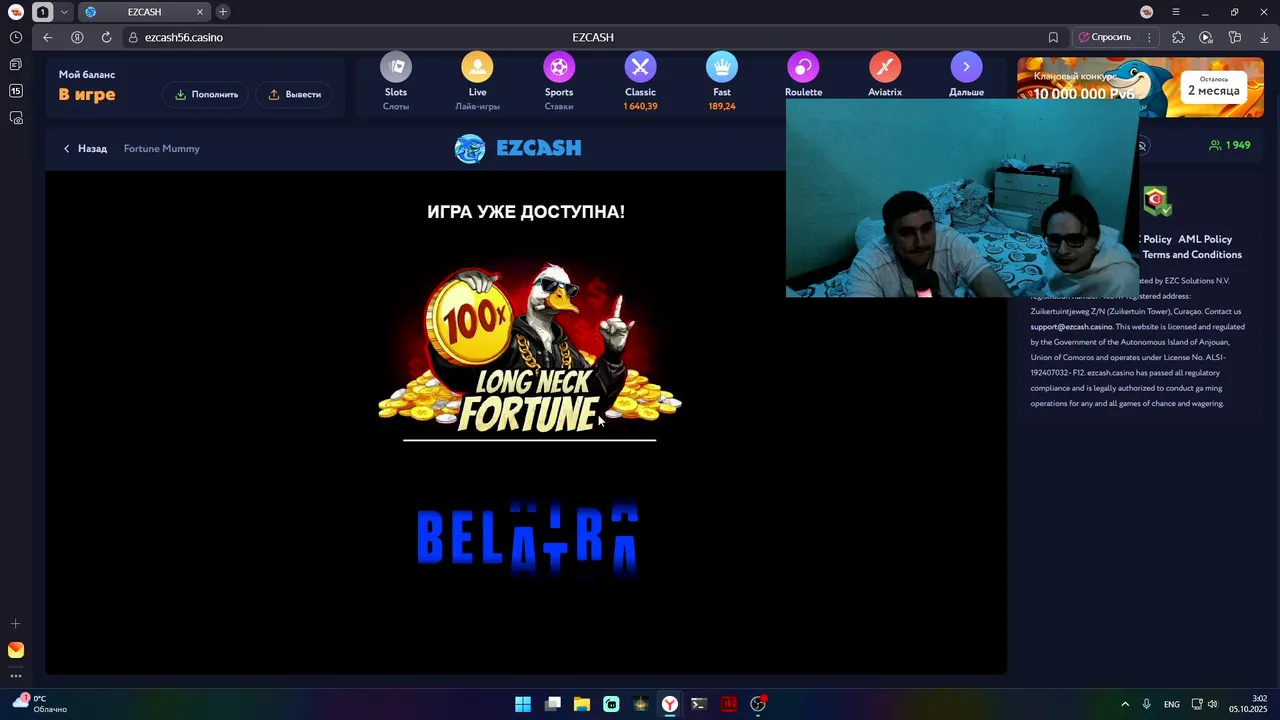
Task: Go back with the Назад link
Action: 85,148
